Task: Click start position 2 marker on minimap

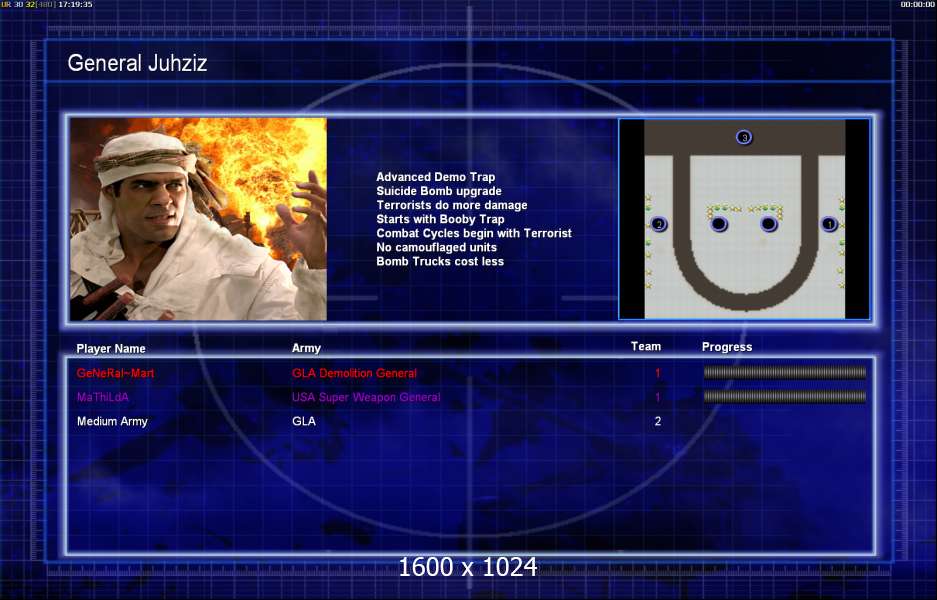Action: (x=658, y=224)
